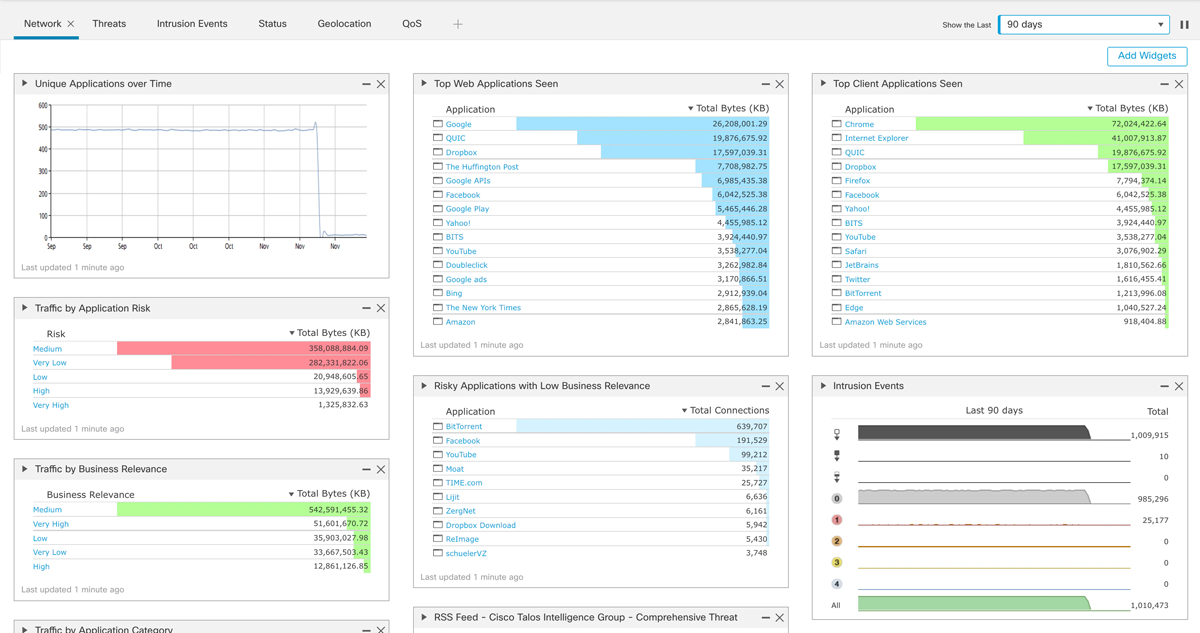Screen dimensions: 1200x633
Task: Check the Chrome client application checkbox
Action: (x=837, y=124)
